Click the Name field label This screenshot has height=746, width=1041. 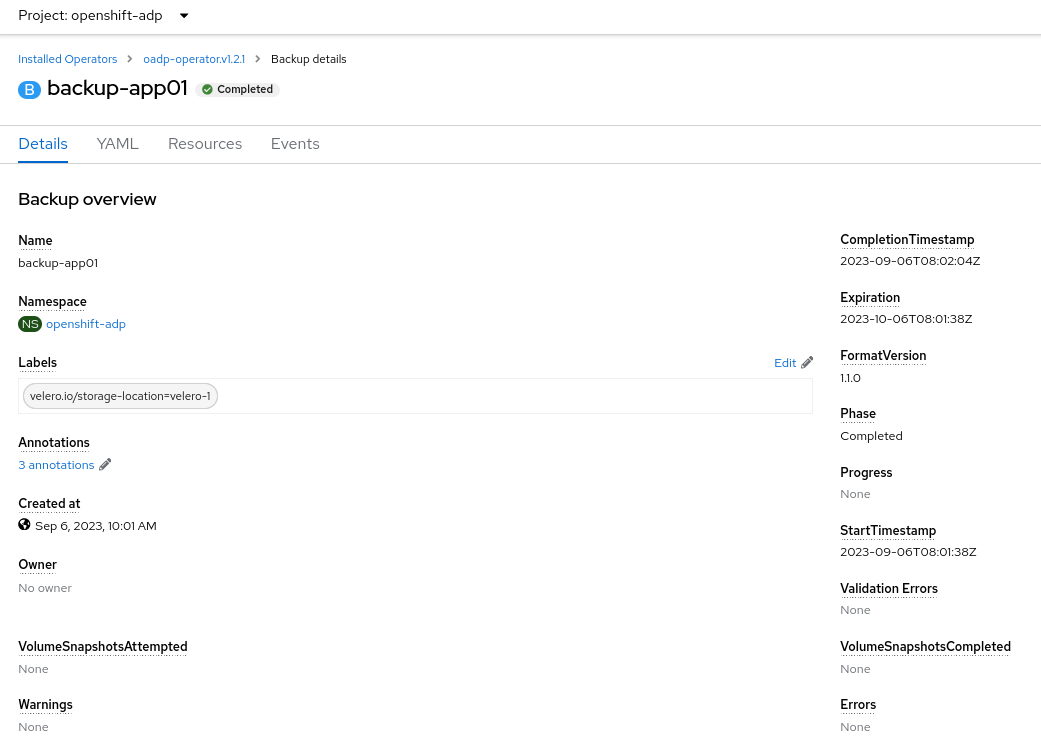[35, 241]
